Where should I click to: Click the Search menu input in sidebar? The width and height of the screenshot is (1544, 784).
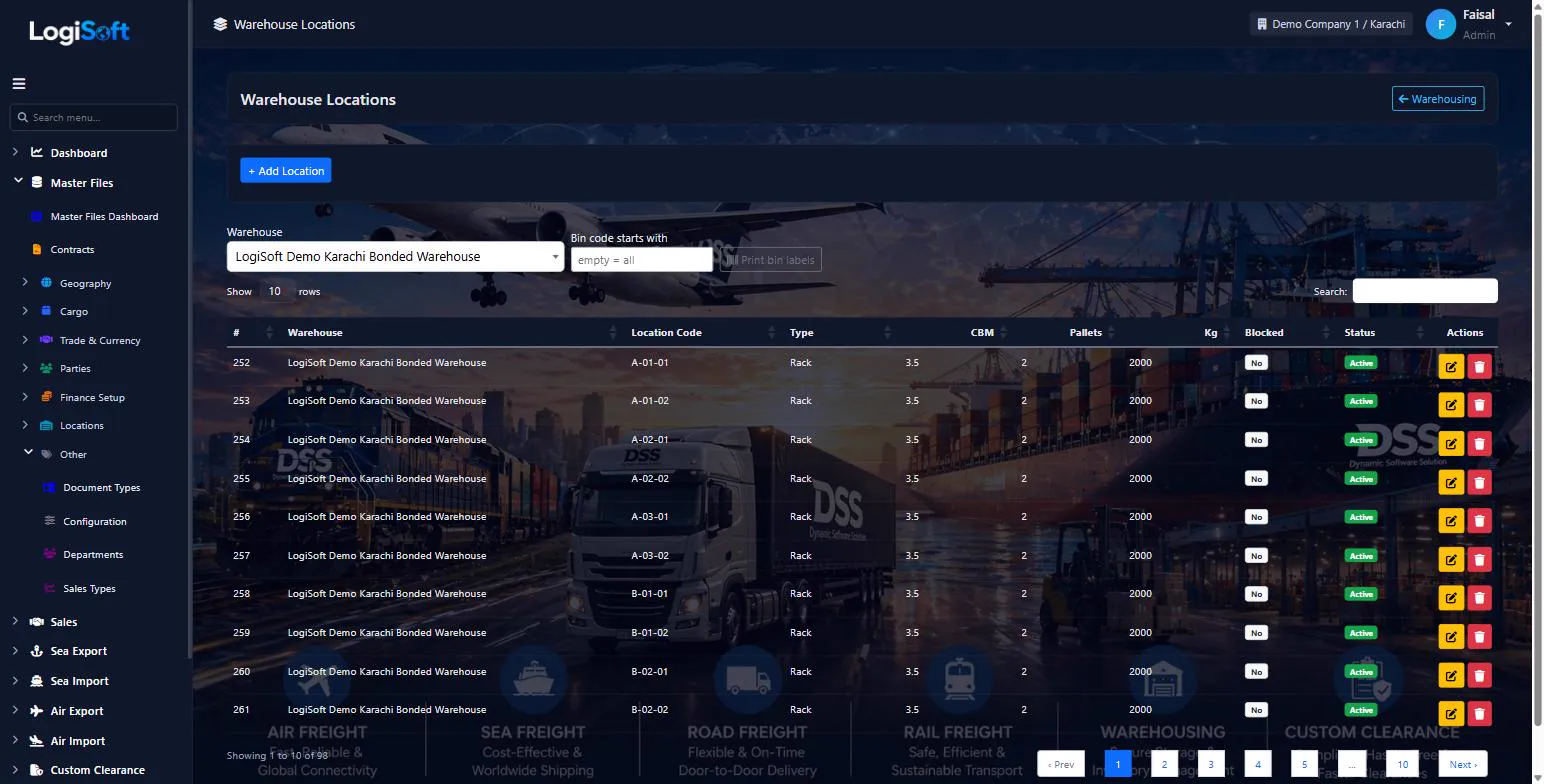(94, 117)
